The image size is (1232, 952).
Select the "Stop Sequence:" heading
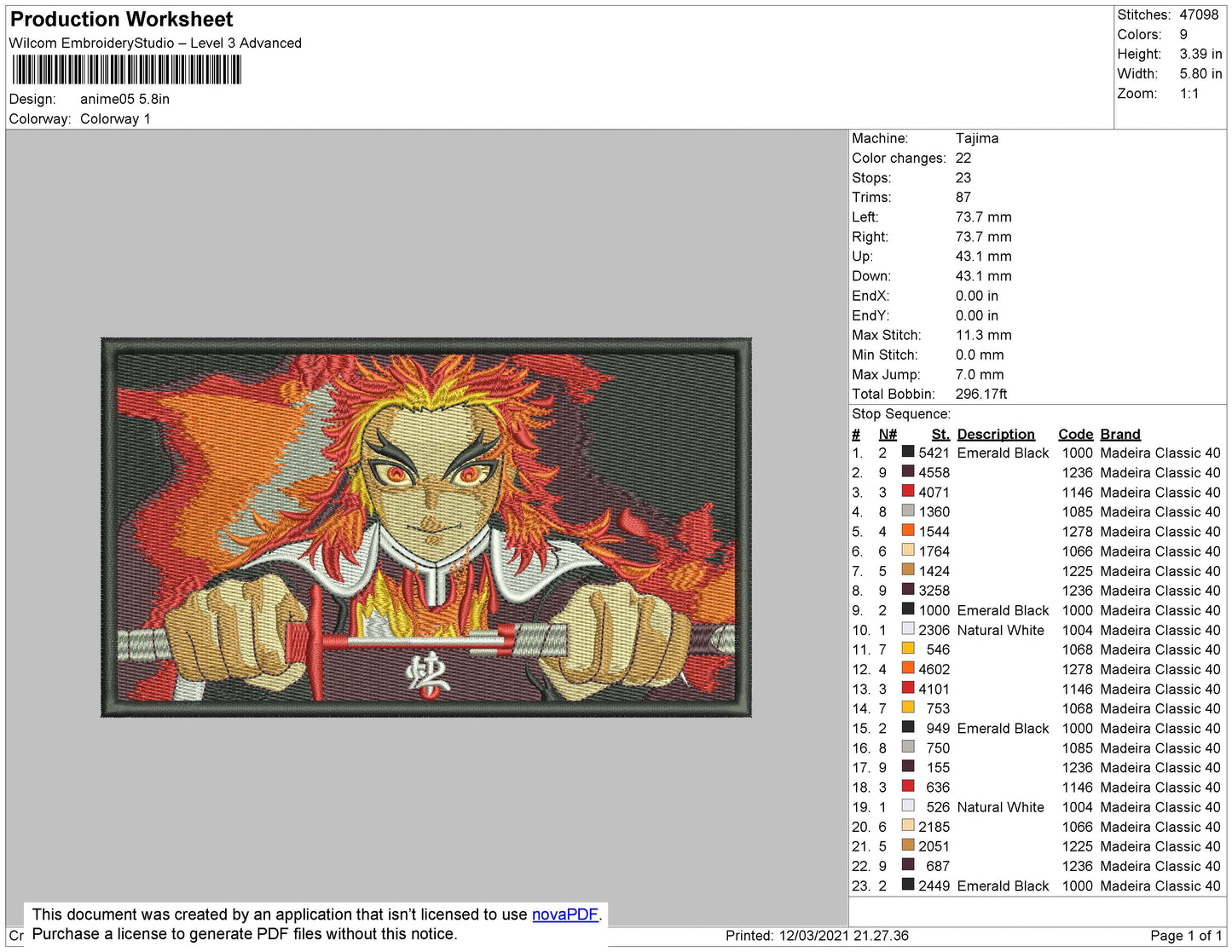click(x=901, y=413)
